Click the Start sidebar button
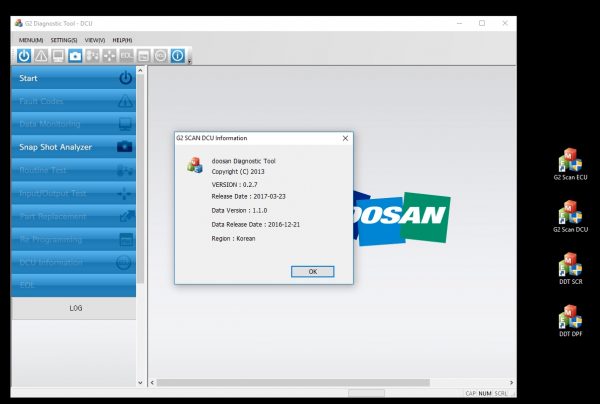The height and width of the screenshot is (404, 600). [x=73, y=78]
